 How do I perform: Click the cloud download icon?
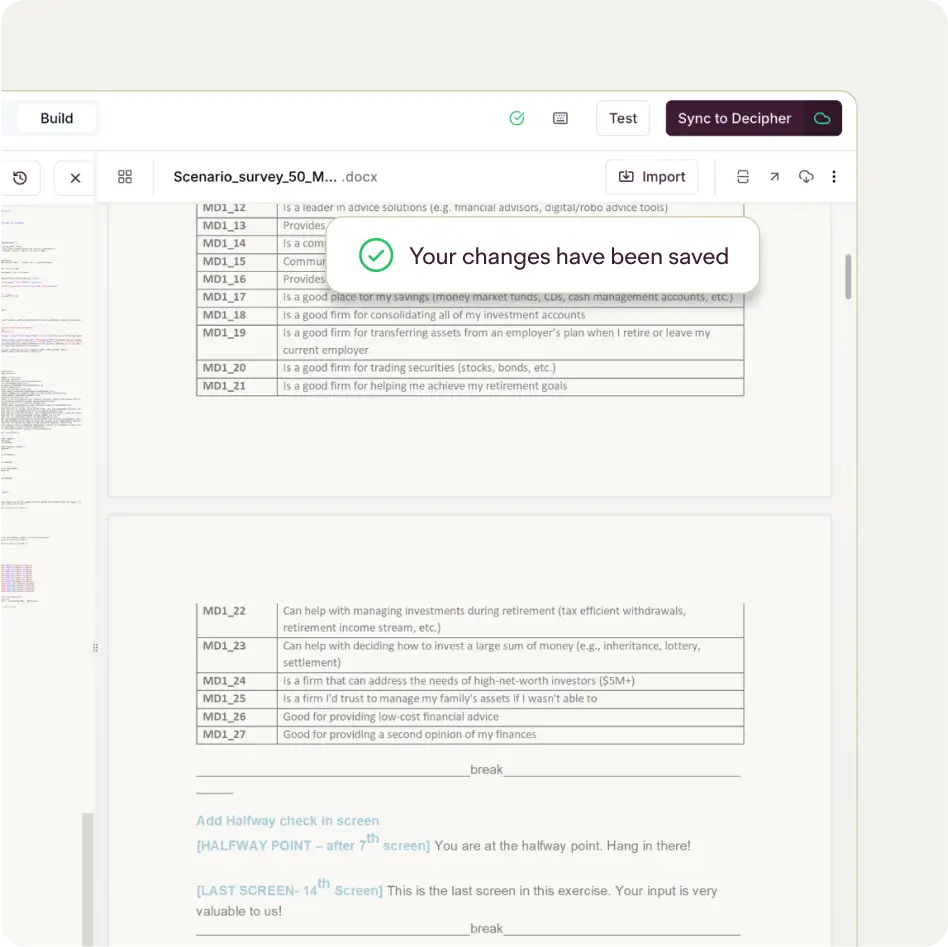[806, 177]
